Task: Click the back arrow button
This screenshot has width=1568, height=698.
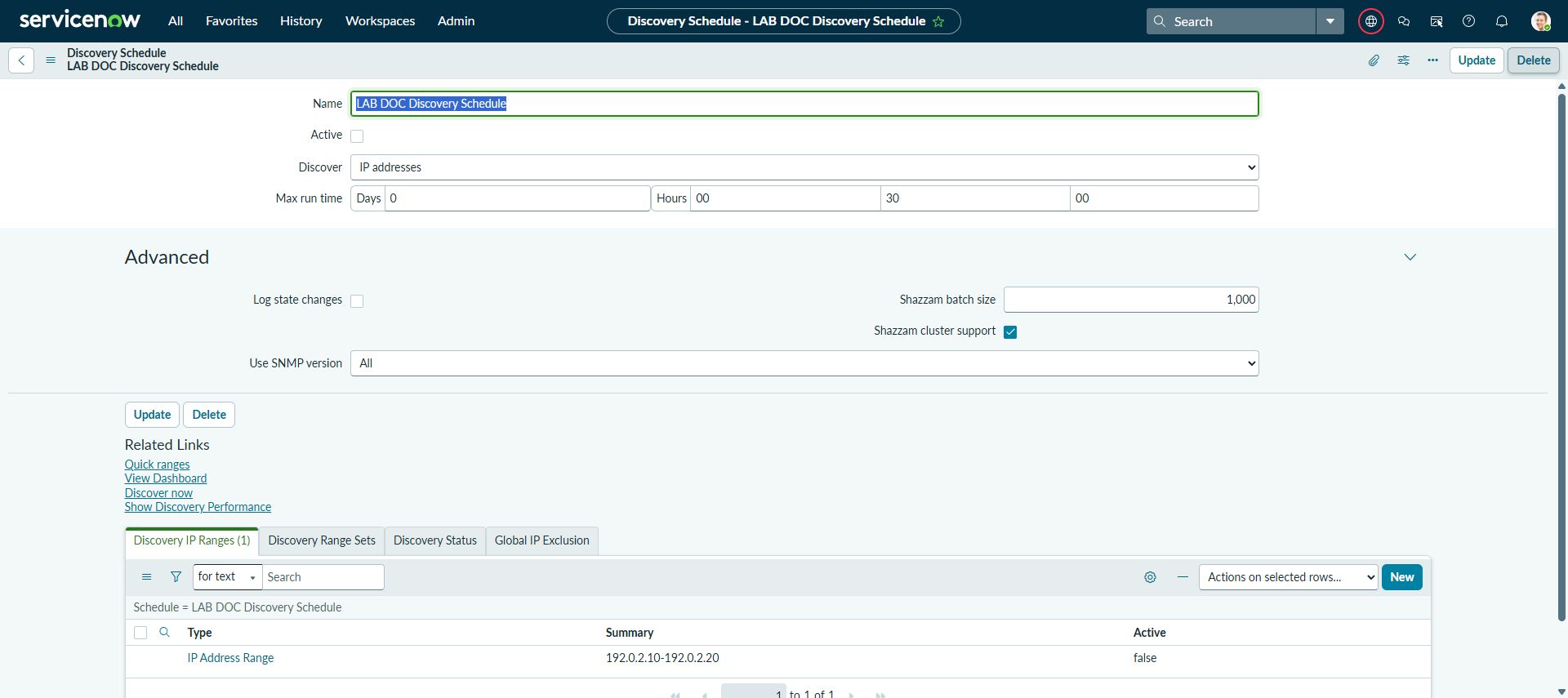Action: [21, 60]
